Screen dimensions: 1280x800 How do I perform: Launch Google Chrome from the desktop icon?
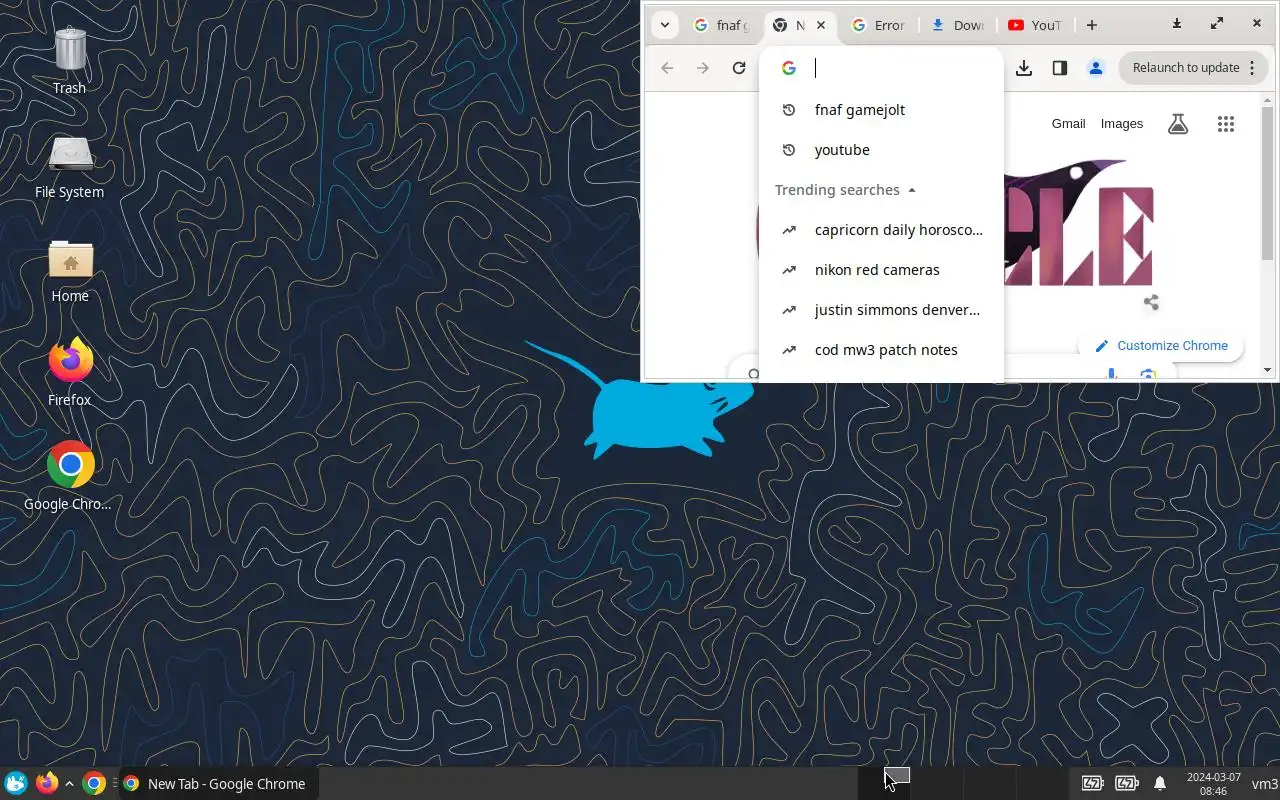(70, 476)
